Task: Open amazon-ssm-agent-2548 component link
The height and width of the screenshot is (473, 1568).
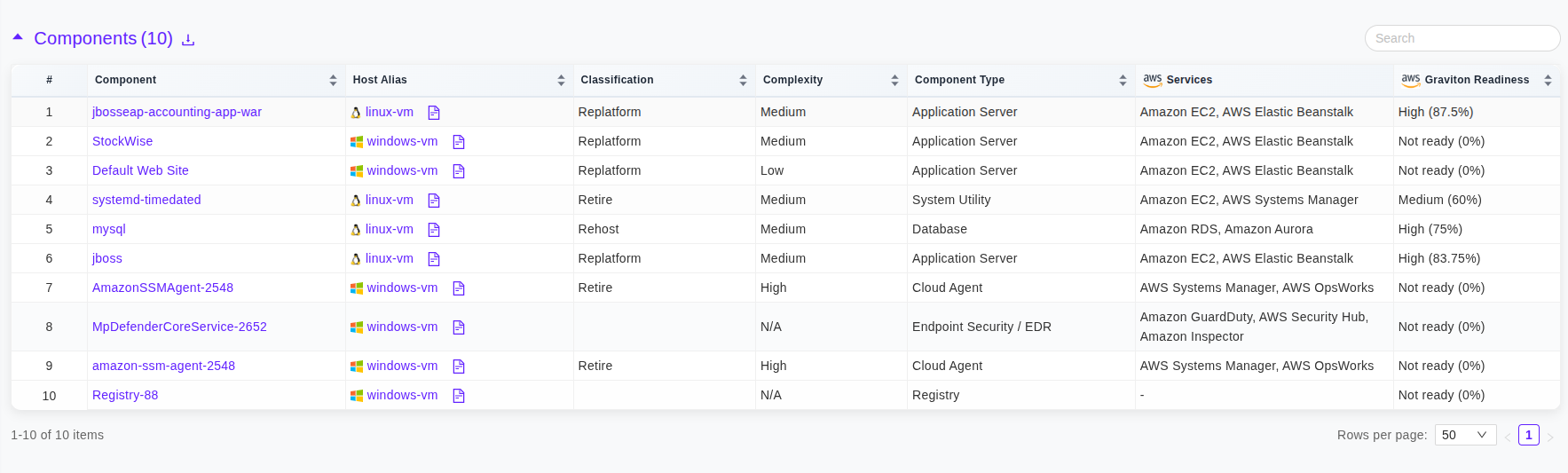Action: [163, 366]
